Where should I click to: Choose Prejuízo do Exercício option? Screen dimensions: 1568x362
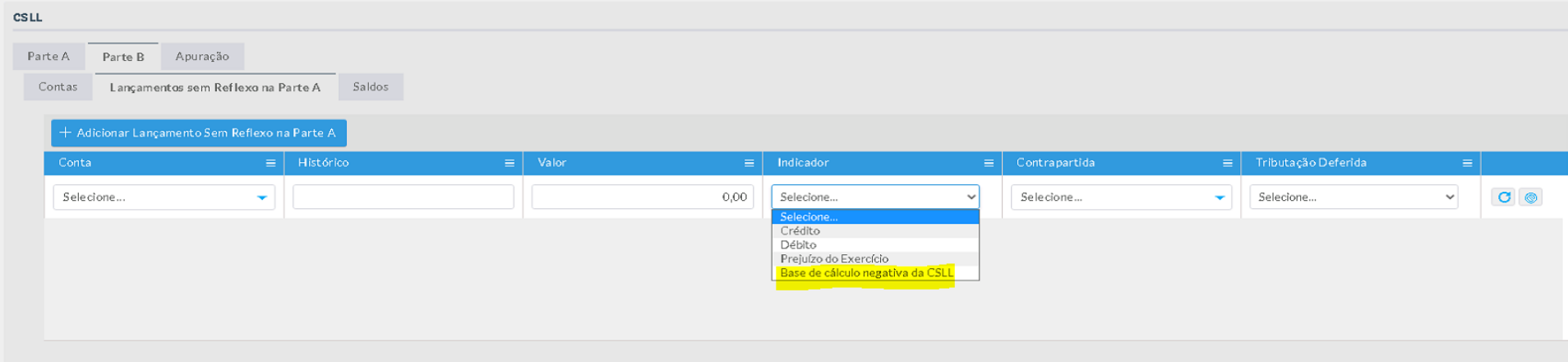[875, 259]
